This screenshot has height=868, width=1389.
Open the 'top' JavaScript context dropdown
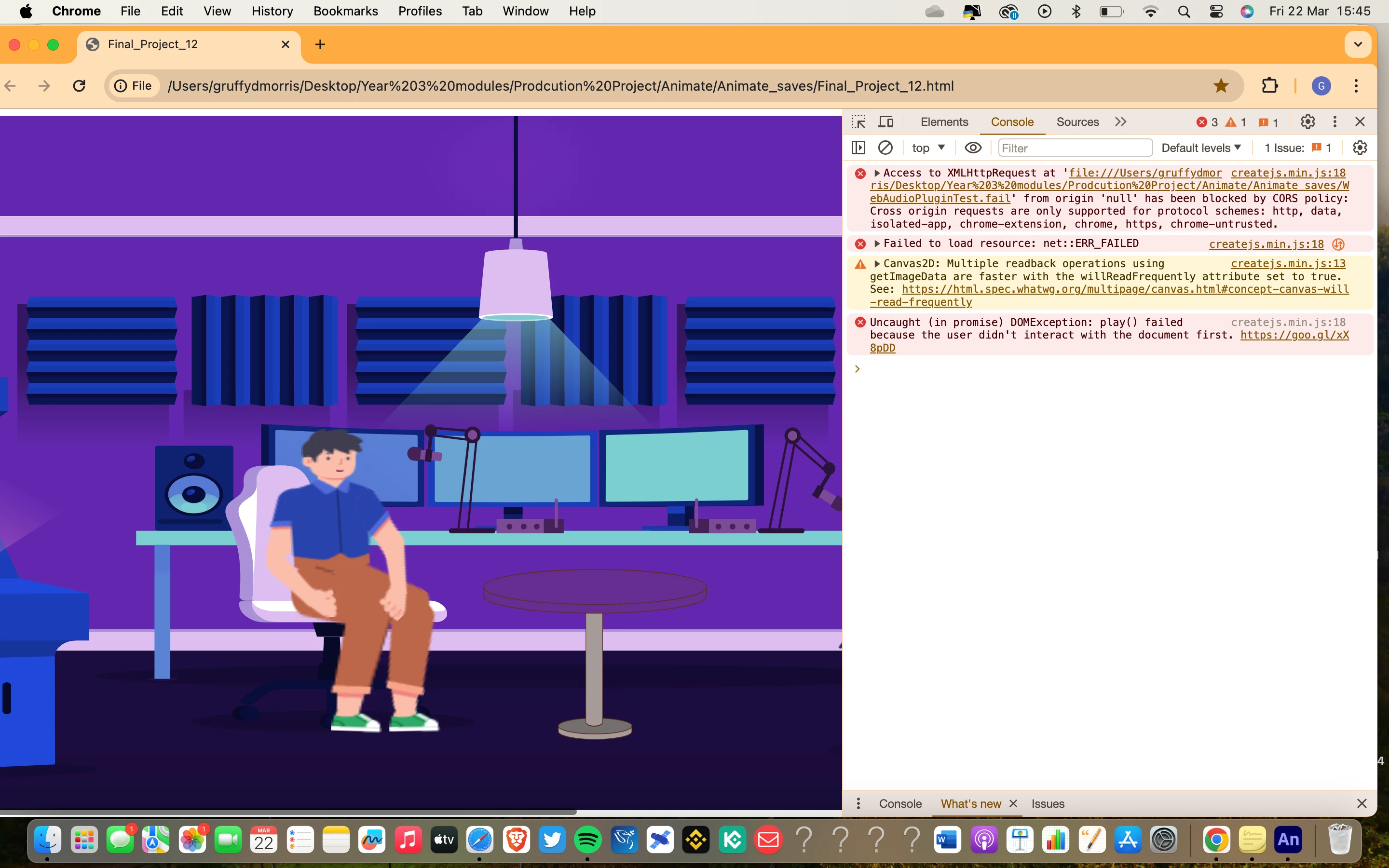(927, 148)
